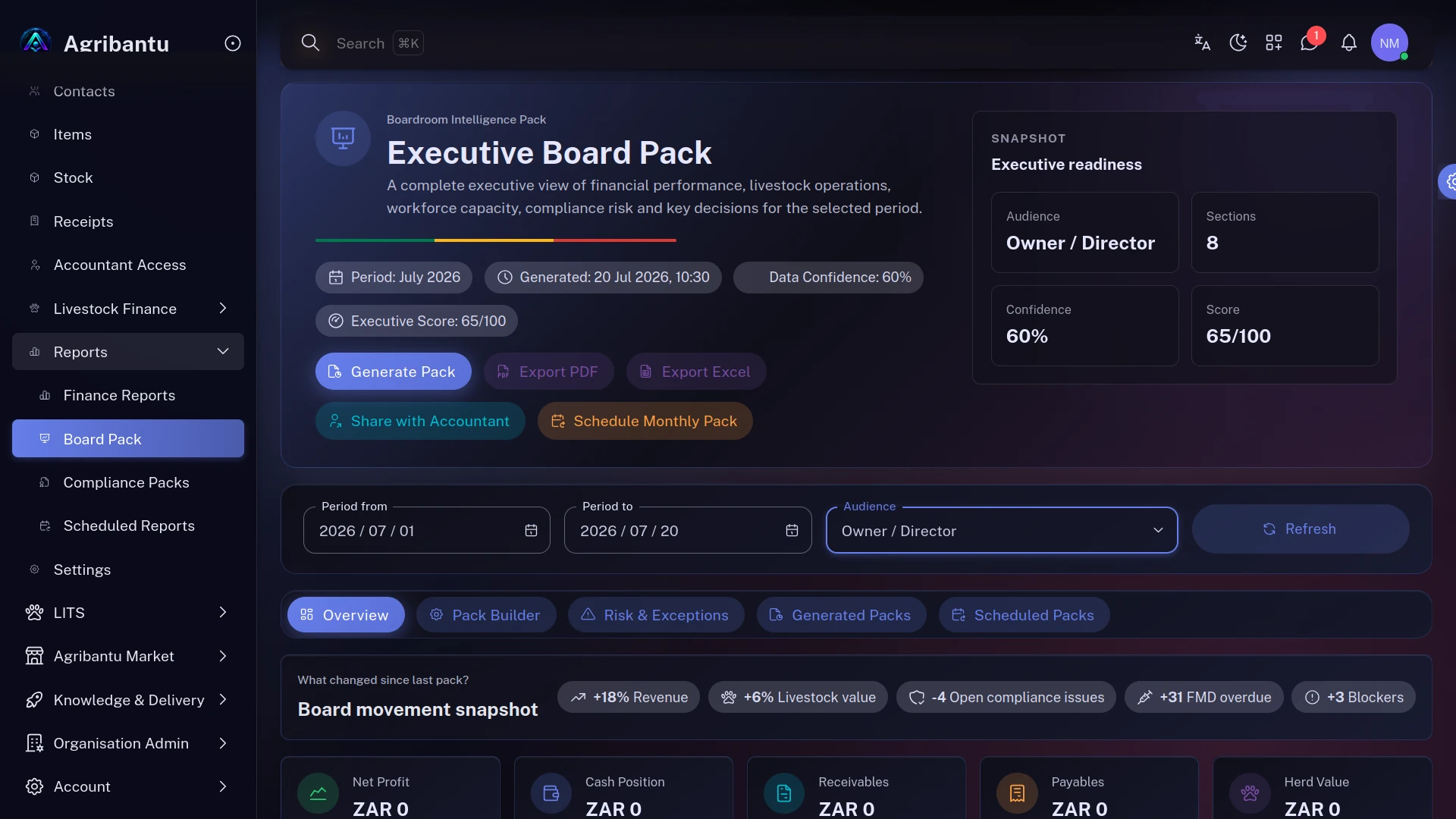
Task: Click the Payables receipt icon
Action: click(x=1017, y=793)
